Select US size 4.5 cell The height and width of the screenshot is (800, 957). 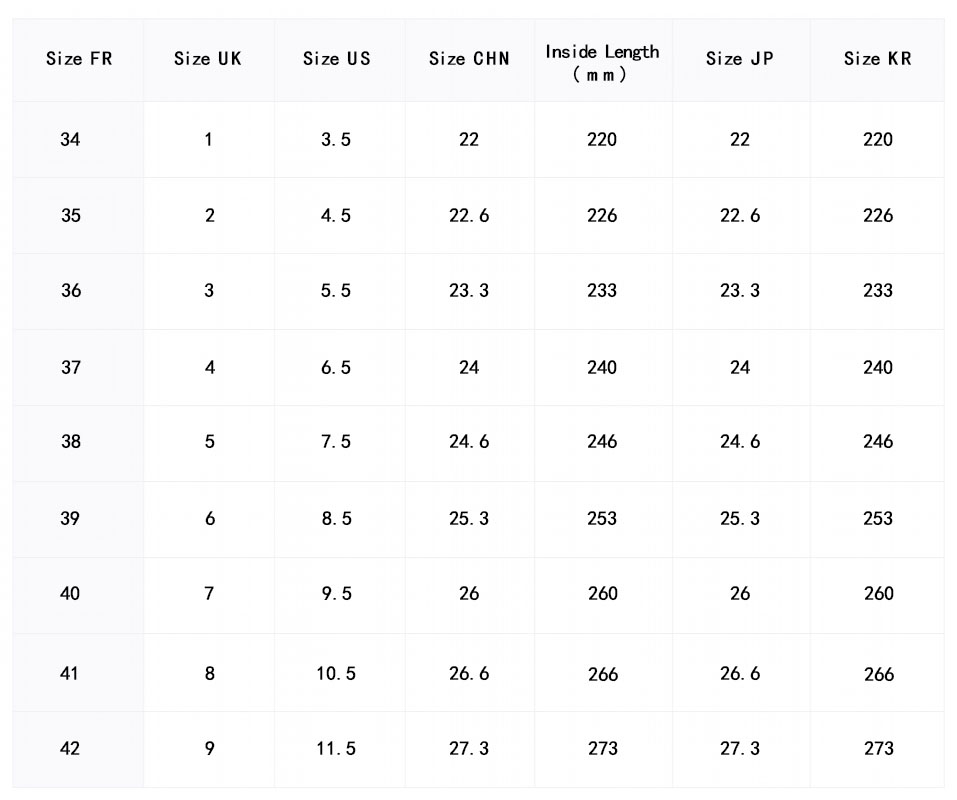pyautogui.click(x=336, y=216)
